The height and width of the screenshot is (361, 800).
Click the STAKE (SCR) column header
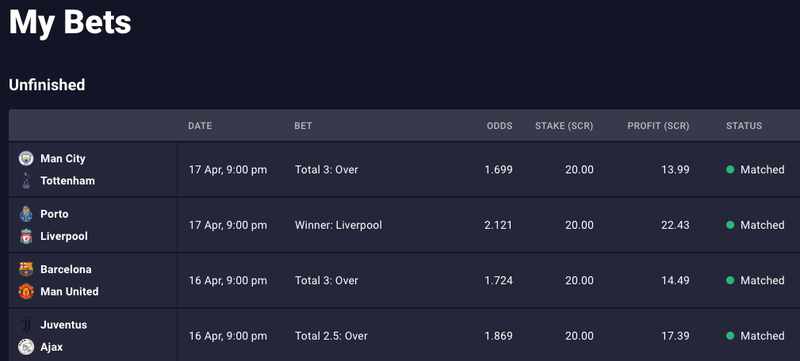[x=564, y=125]
